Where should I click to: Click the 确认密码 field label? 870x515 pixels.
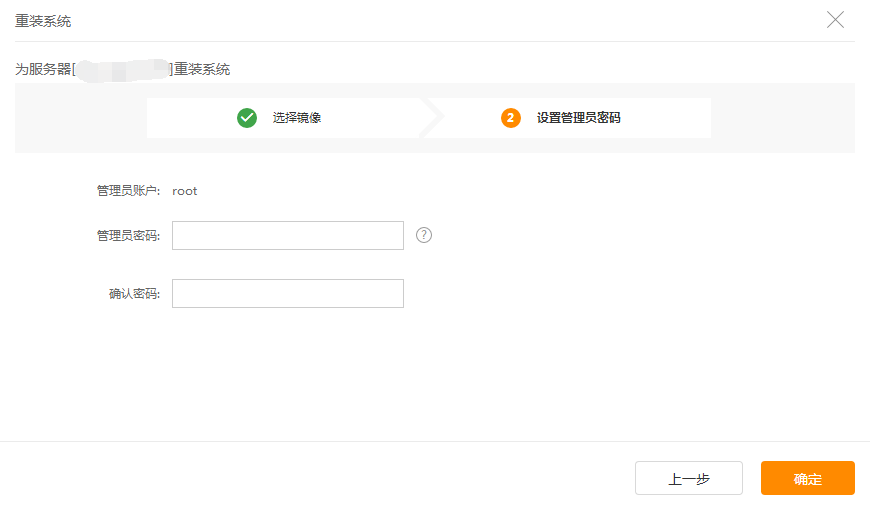[x=133, y=294]
